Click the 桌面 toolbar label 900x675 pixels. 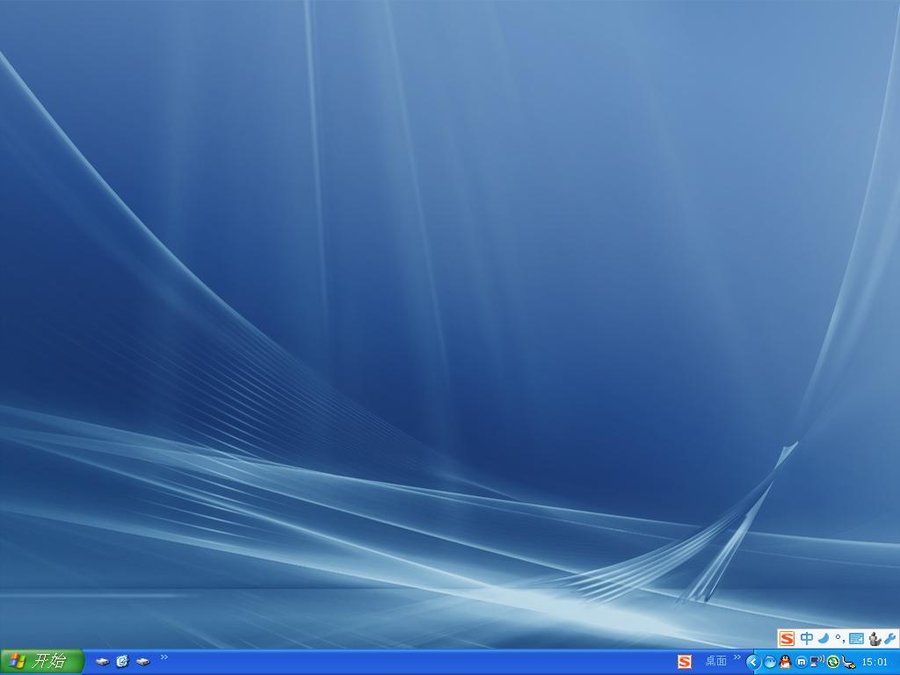(x=716, y=661)
